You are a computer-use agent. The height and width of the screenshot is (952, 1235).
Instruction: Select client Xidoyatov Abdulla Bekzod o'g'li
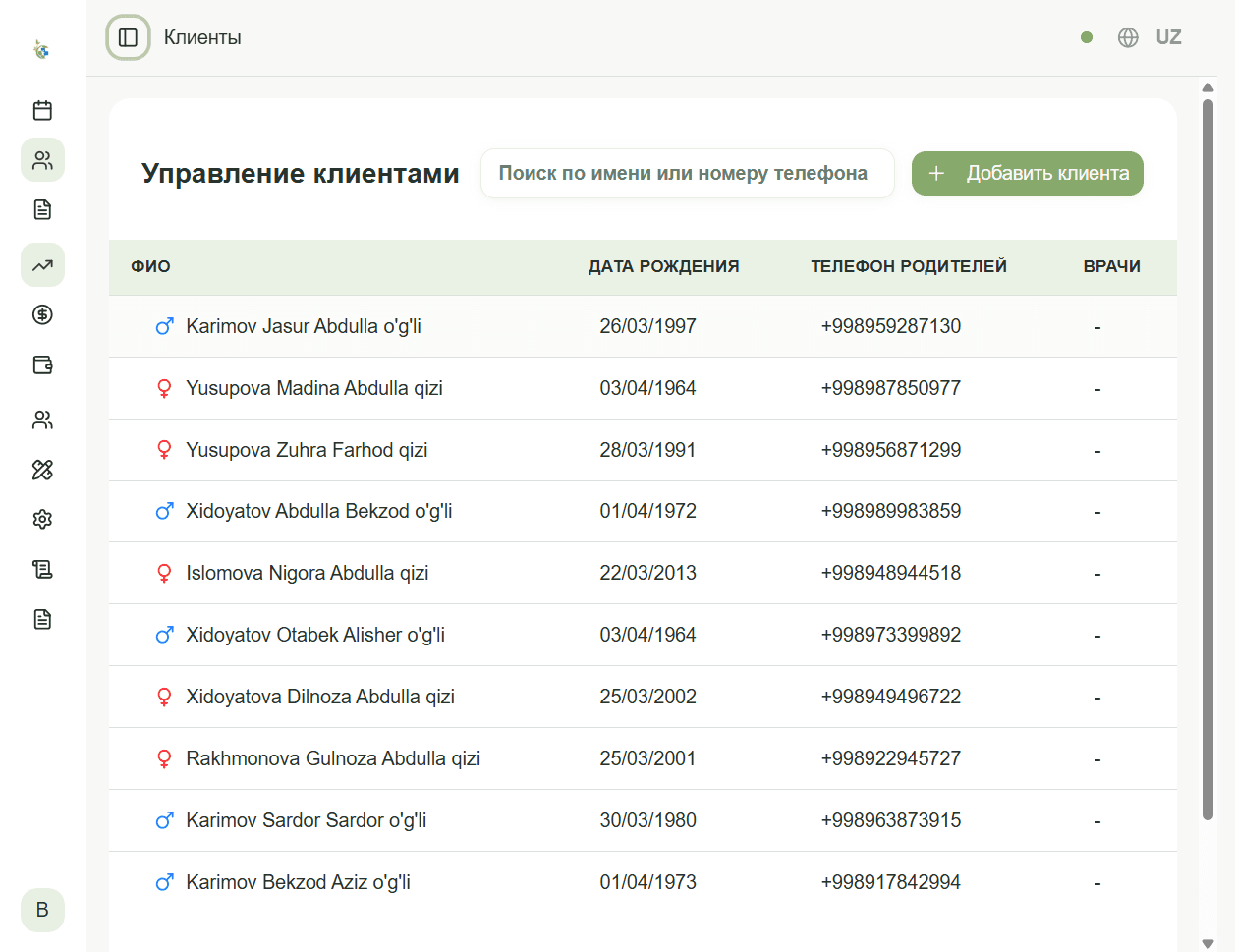[319, 511]
